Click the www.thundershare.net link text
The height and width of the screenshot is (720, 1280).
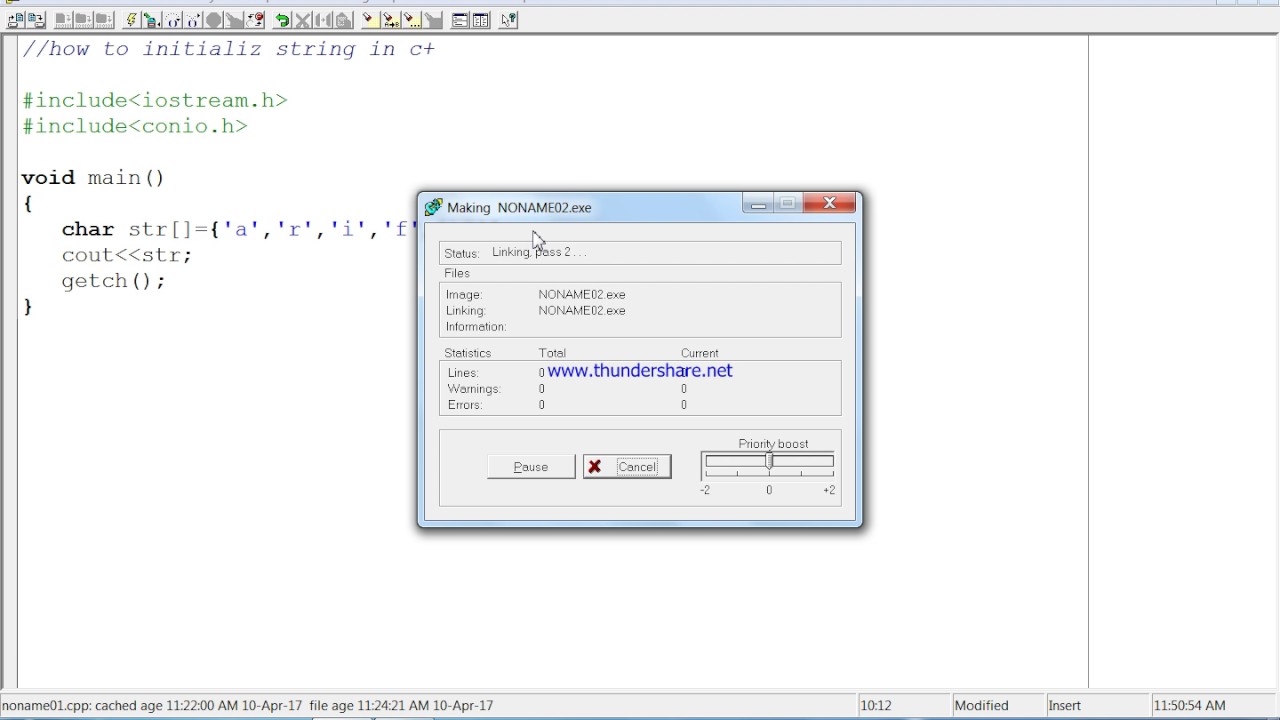[640, 371]
